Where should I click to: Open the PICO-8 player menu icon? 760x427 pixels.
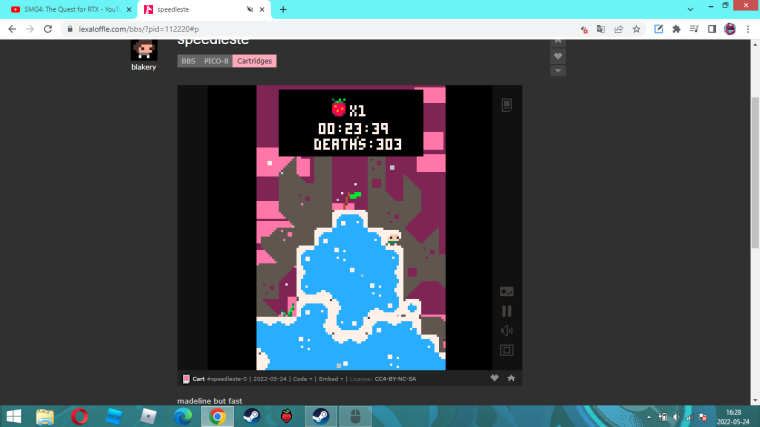pyautogui.click(x=507, y=105)
